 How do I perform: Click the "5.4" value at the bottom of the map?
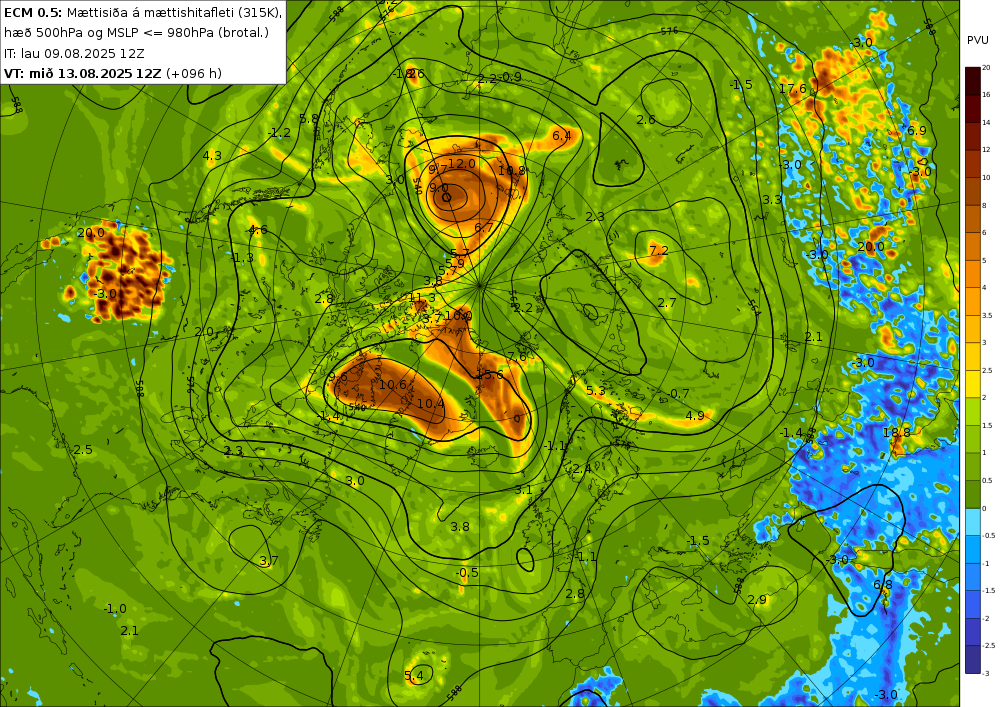pyautogui.click(x=413, y=676)
